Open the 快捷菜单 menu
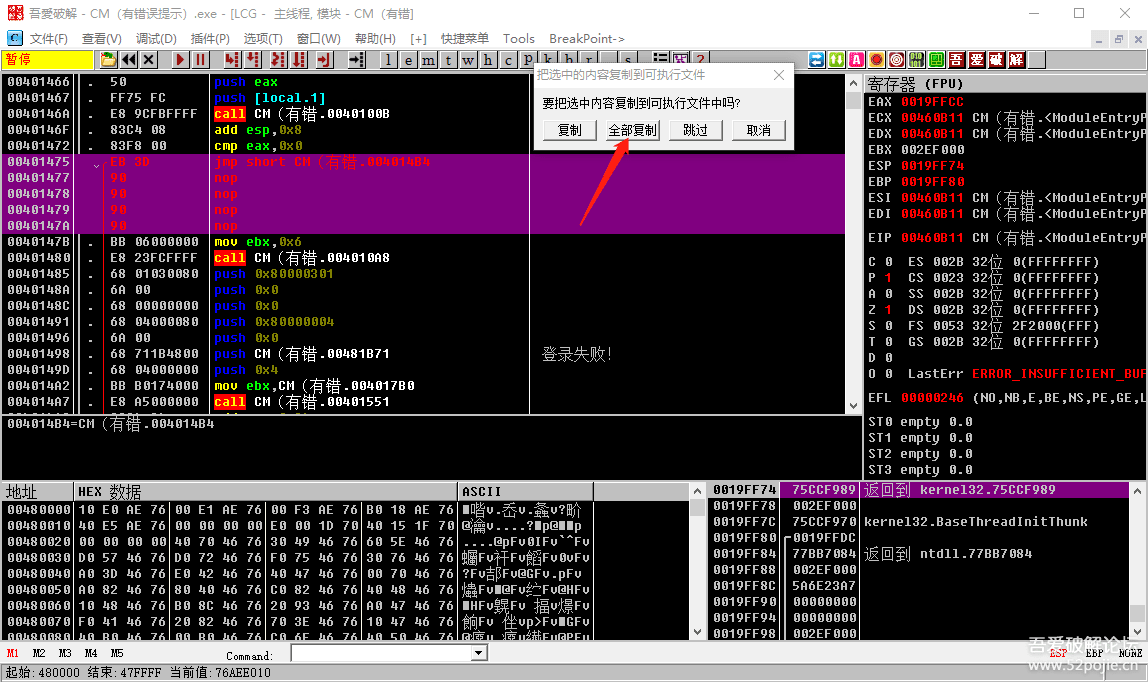Viewport: 1148px width, 682px height. tap(465, 38)
